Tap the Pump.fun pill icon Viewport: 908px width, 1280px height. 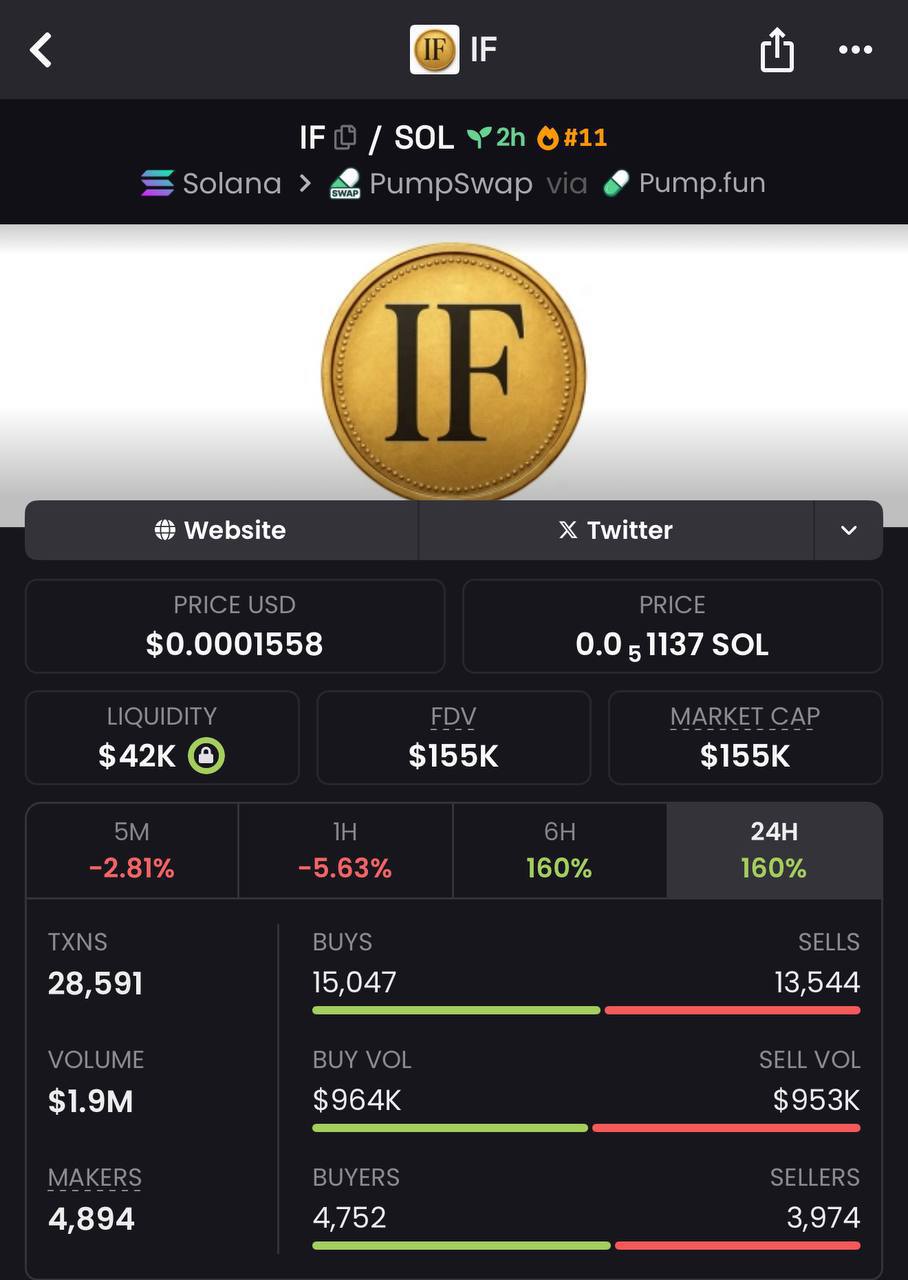click(616, 183)
